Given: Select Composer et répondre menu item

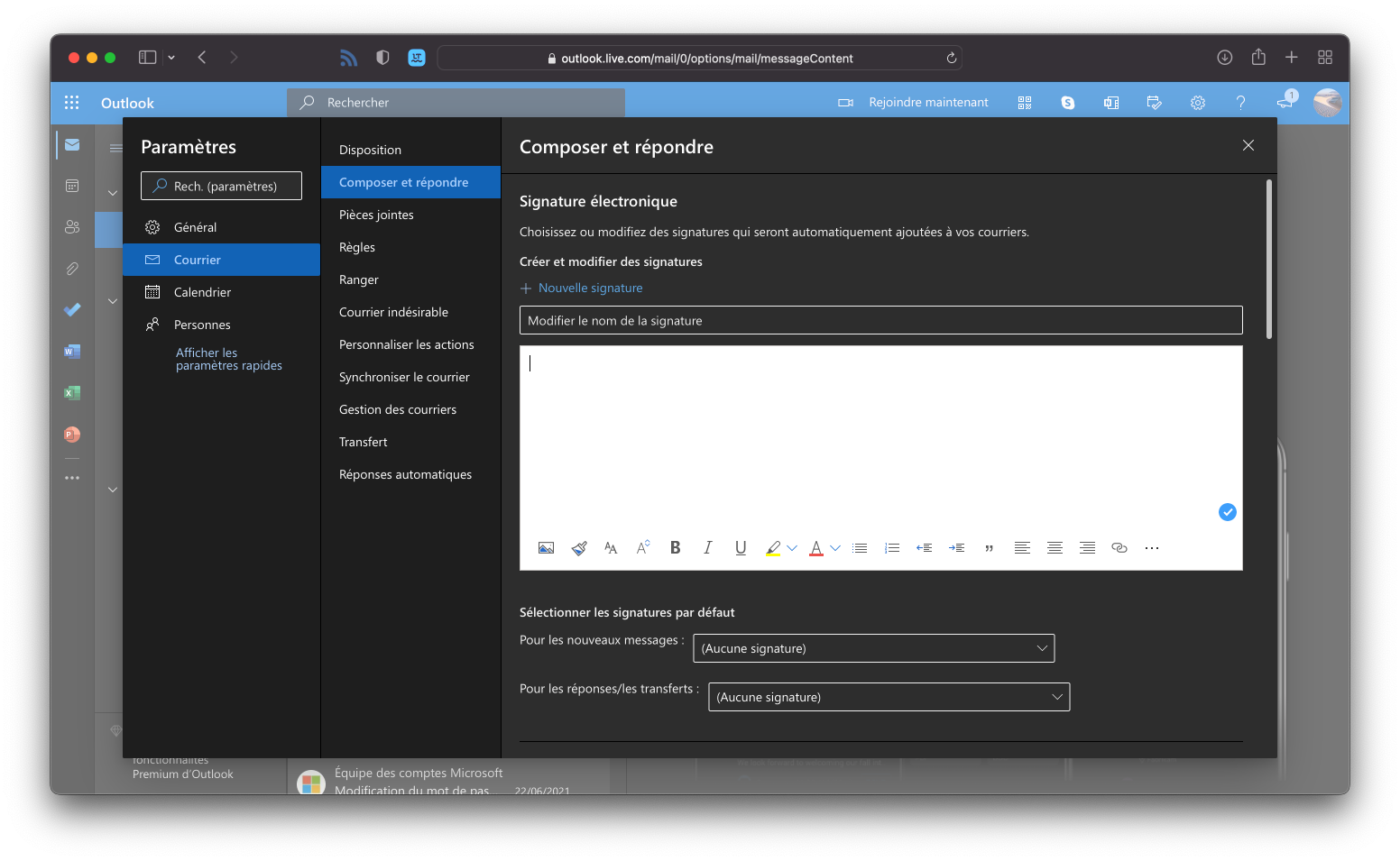Looking at the screenshot, I should point(410,182).
